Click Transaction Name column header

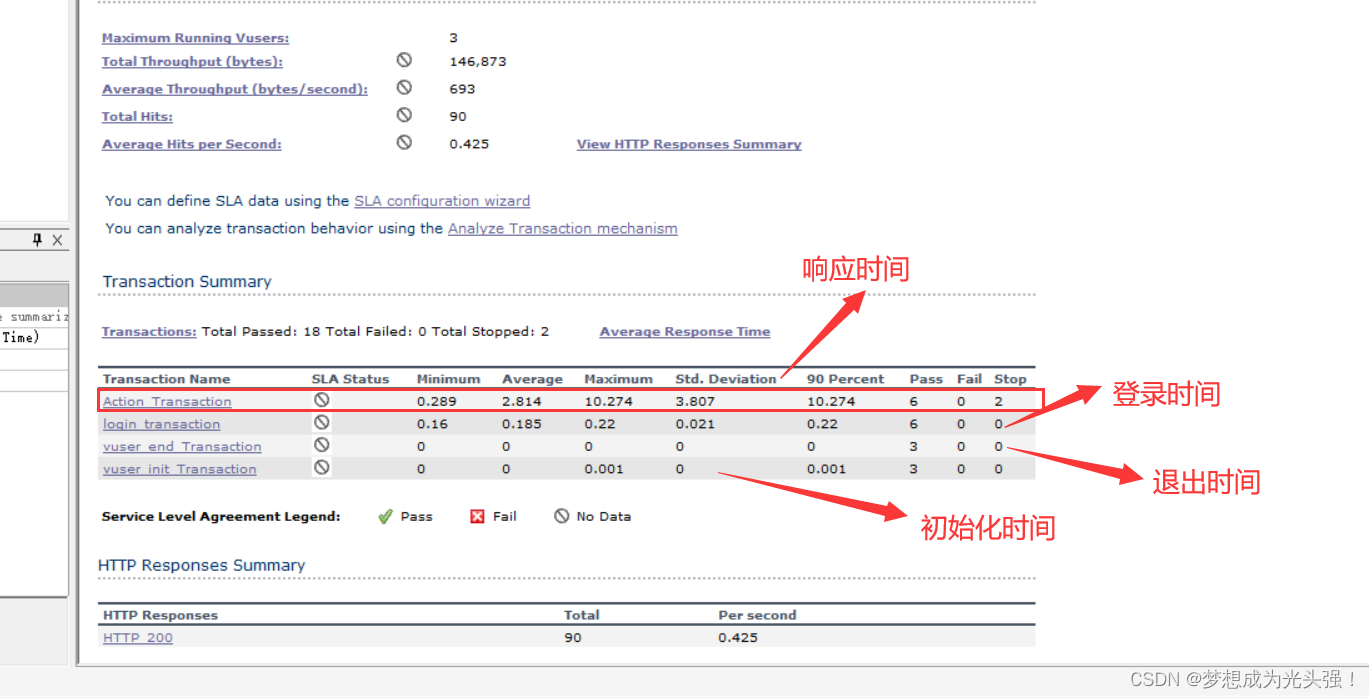pyautogui.click(x=166, y=379)
